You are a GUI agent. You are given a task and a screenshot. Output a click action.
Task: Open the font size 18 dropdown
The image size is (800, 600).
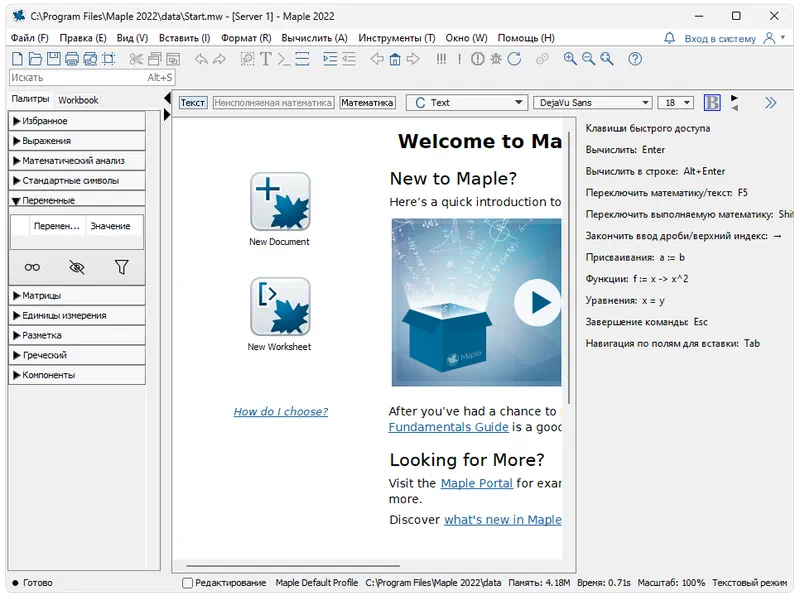tap(676, 103)
